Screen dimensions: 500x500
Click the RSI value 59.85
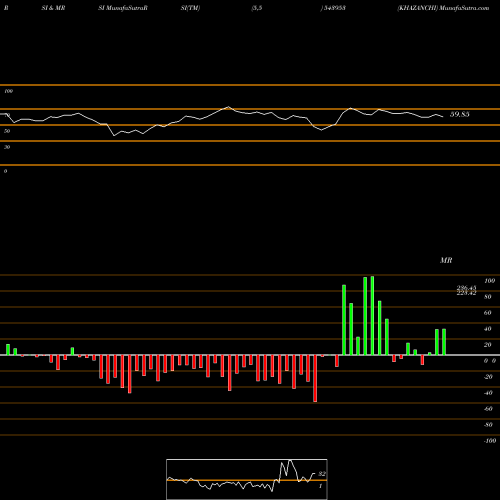460,114
